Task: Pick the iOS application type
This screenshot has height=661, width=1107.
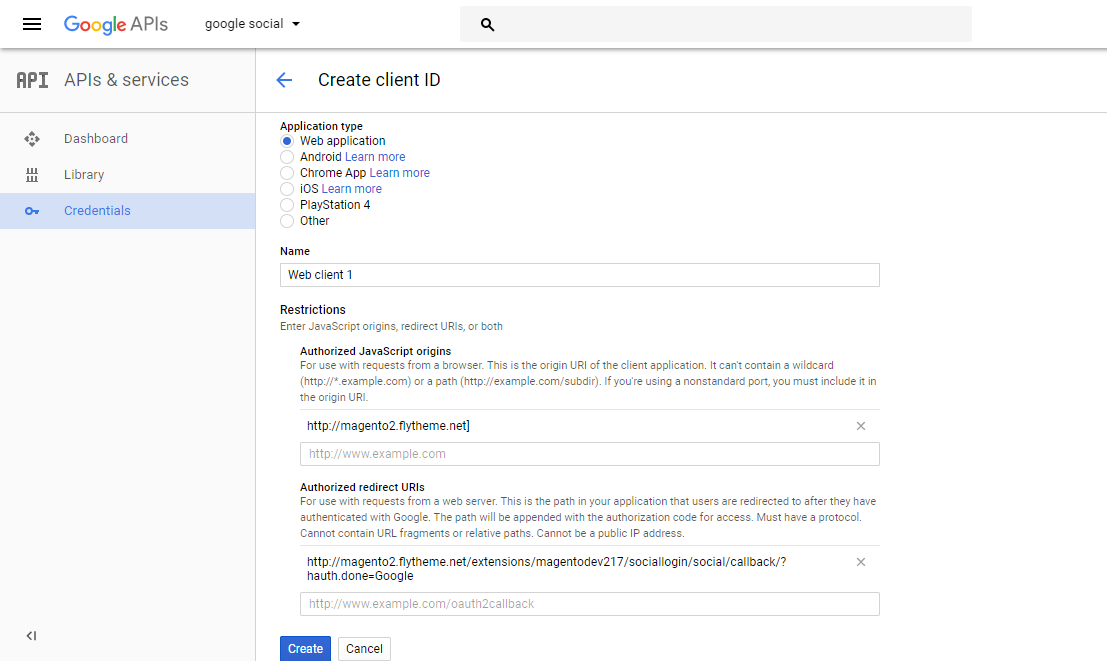Action: (287, 189)
